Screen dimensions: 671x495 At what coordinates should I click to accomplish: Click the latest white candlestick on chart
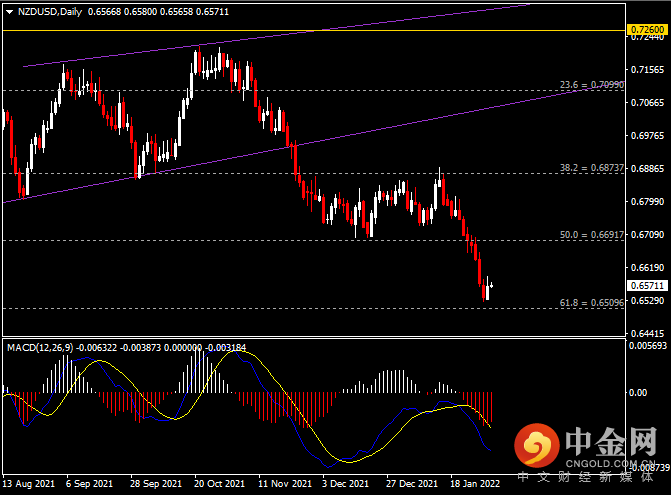491,285
